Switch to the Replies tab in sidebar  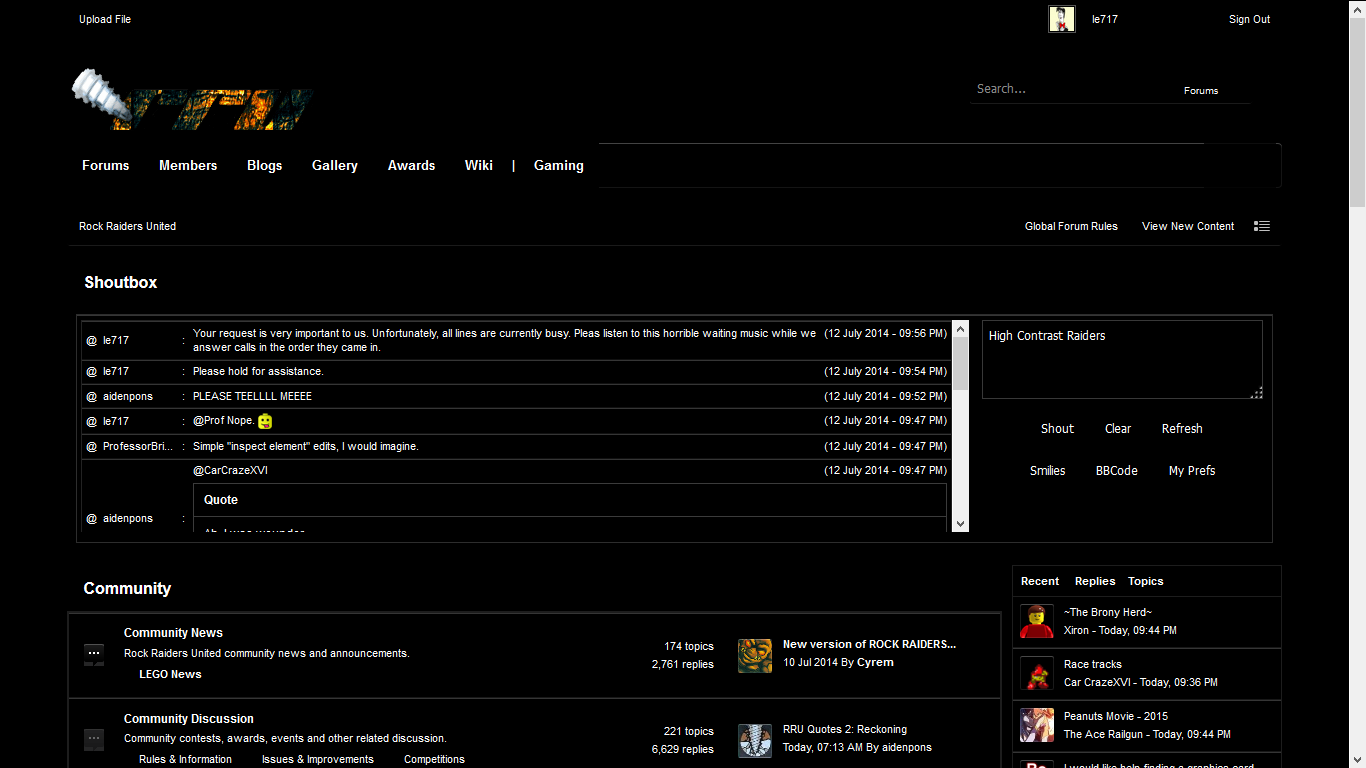(1095, 581)
